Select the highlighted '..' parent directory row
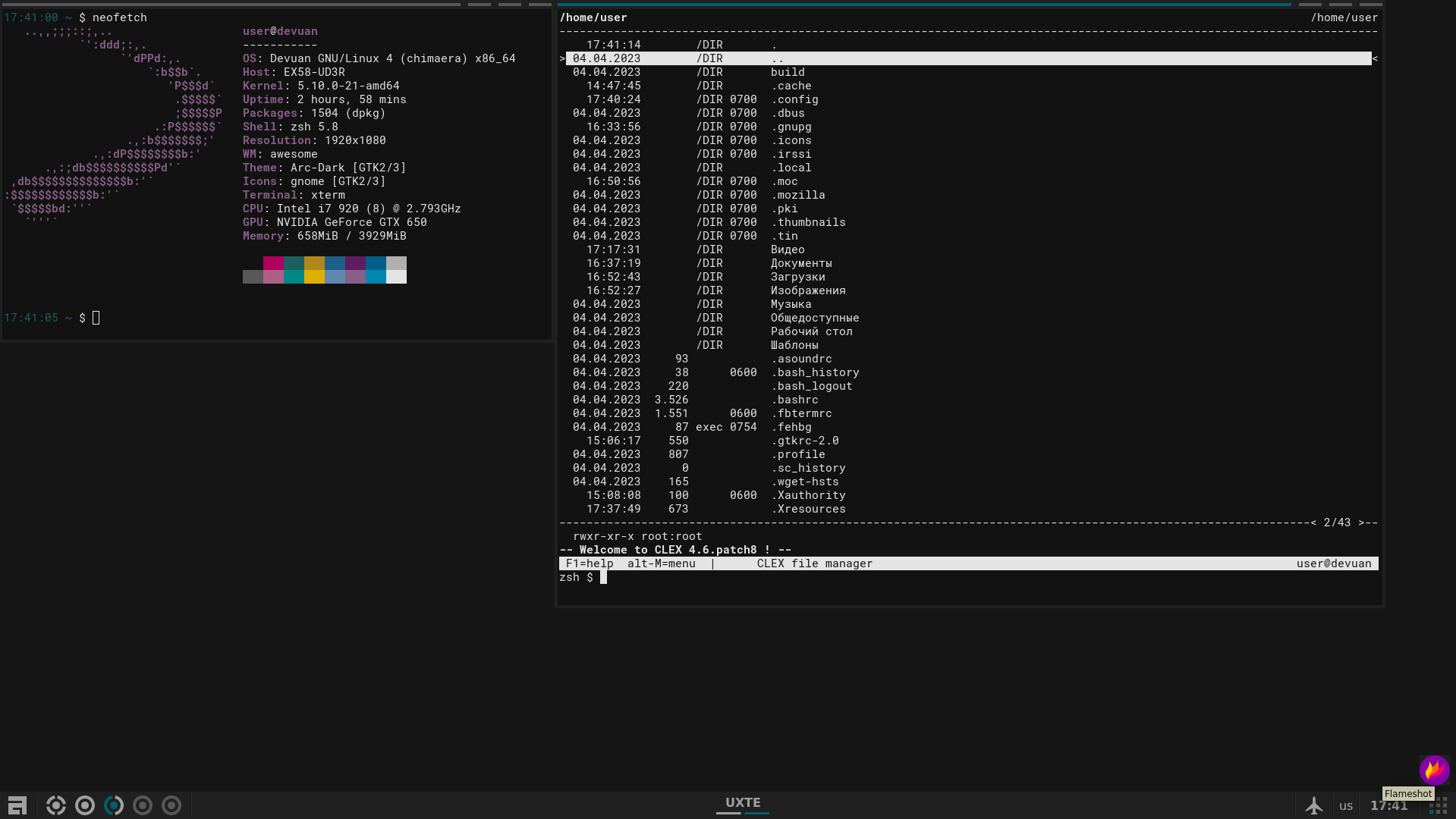This screenshot has width=1456, height=819. [x=969, y=58]
